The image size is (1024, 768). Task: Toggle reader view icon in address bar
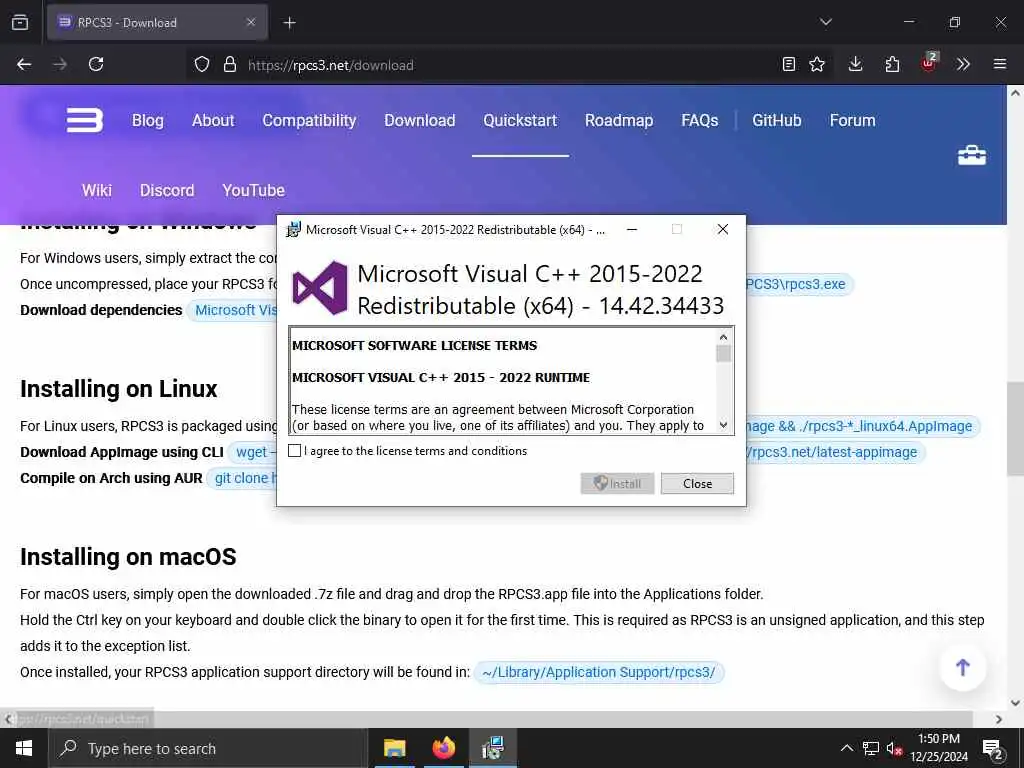click(x=789, y=64)
